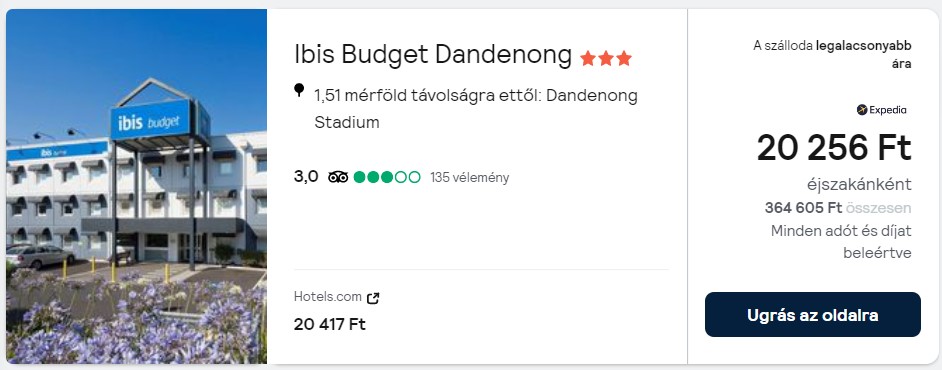Select the 20 417 Ft Hotels.com price
Screen dimensions: 942x370
pyautogui.click(x=329, y=324)
